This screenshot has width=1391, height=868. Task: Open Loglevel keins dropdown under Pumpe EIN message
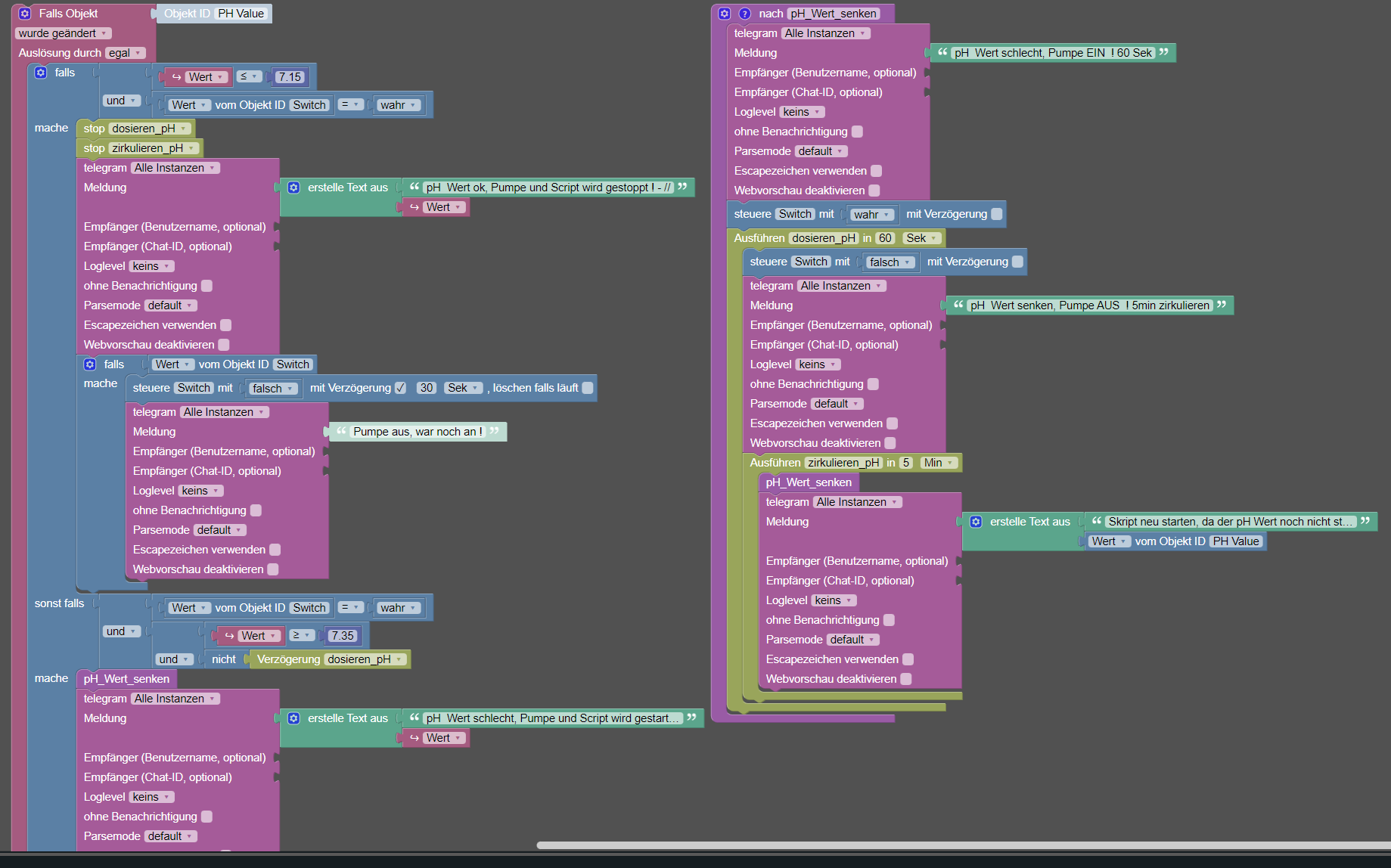tap(802, 112)
